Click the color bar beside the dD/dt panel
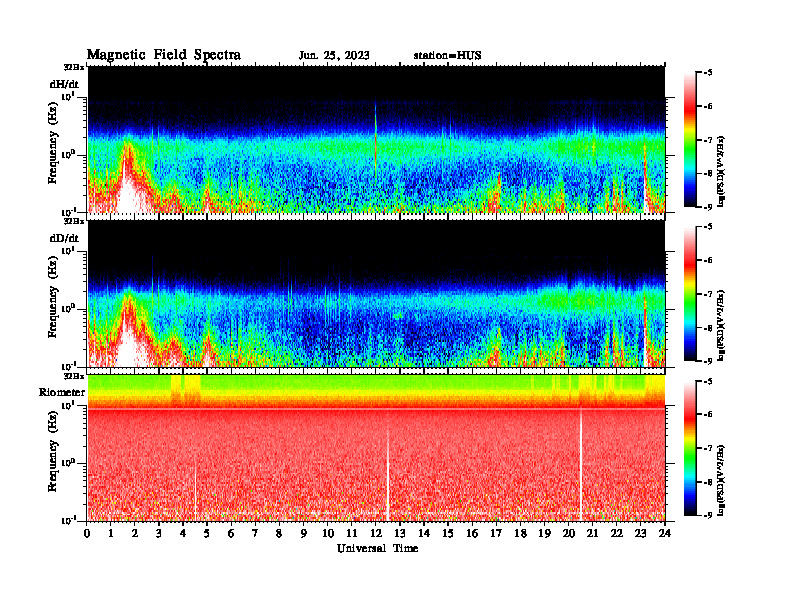 pyautogui.click(x=690, y=294)
